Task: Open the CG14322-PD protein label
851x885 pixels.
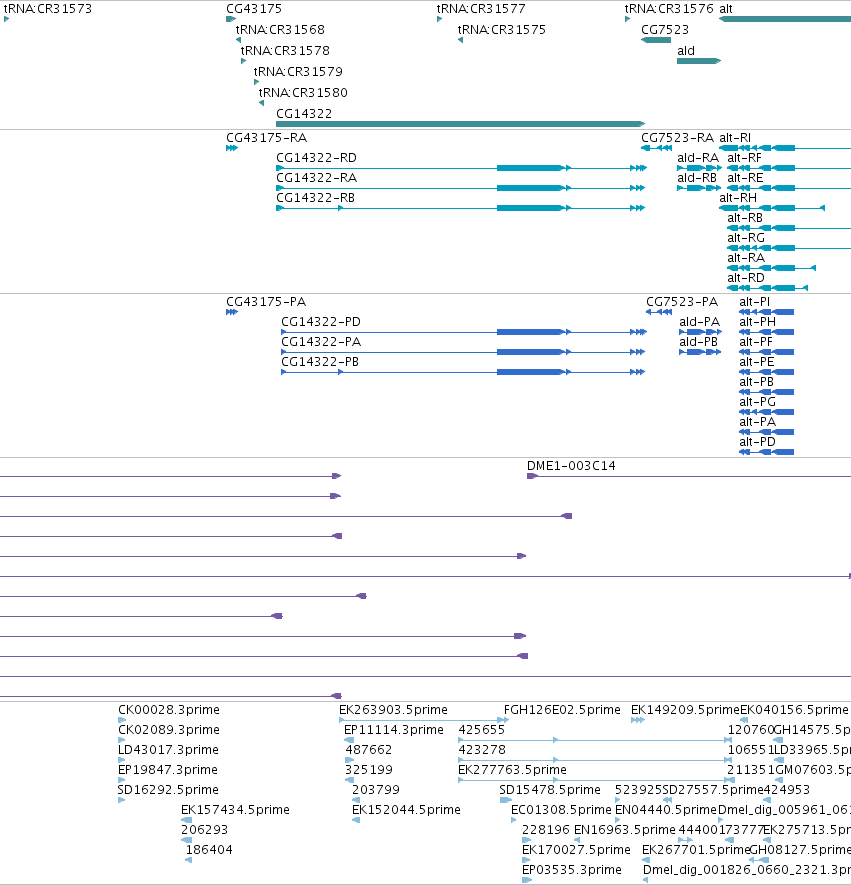Action: click(x=321, y=322)
